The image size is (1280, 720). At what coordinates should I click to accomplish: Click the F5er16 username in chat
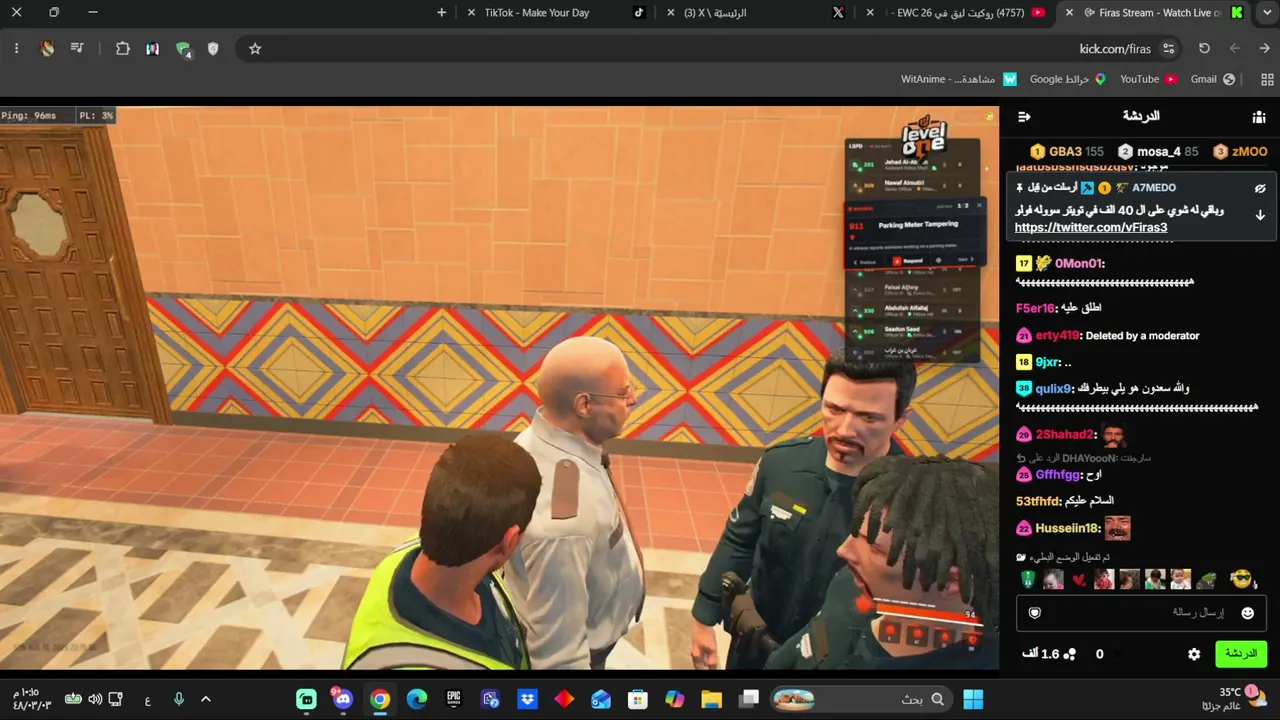coord(1036,308)
